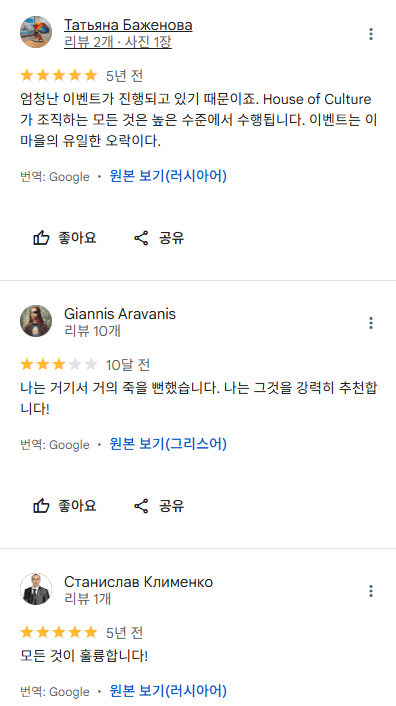396x706 pixels.
Task: Open more options for Татьяна Баженова's review
Action: pyautogui.click(x=371, y=34)
